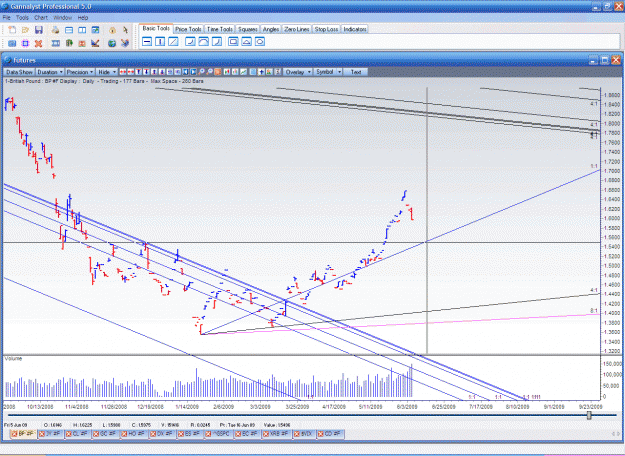Open the Help menu
625x456 pixels.
click(83, 18)
